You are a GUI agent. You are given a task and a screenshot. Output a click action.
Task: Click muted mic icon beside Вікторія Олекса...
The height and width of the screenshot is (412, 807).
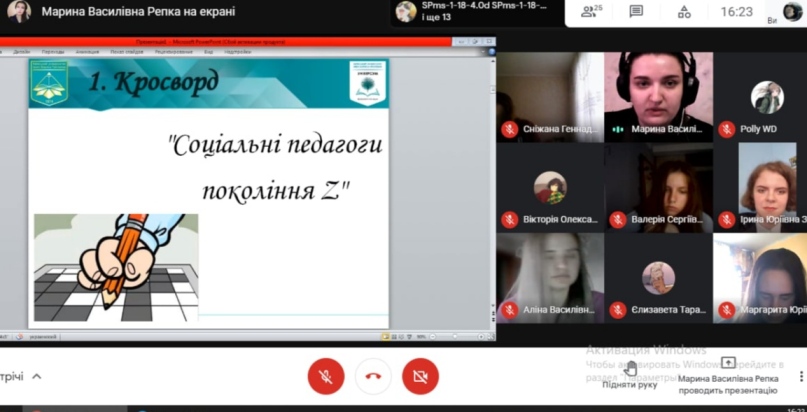click(510, 220)
